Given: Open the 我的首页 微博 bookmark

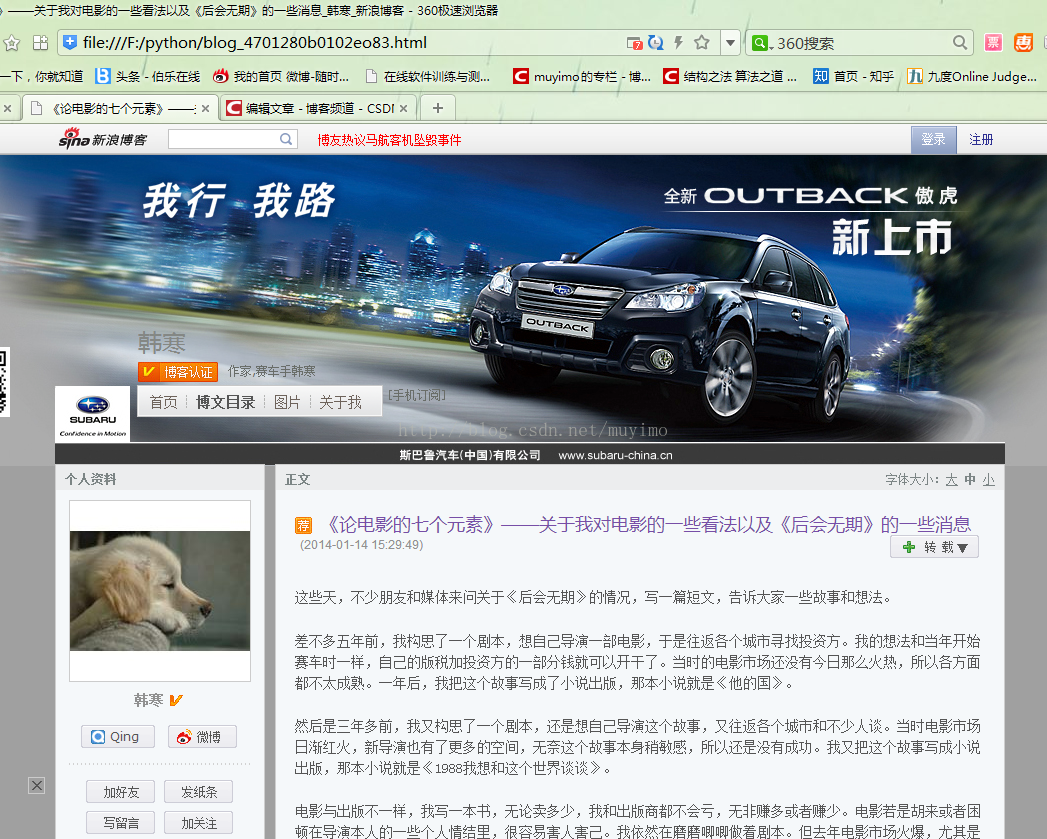Looking at the screenshot, I should point(280,77).
